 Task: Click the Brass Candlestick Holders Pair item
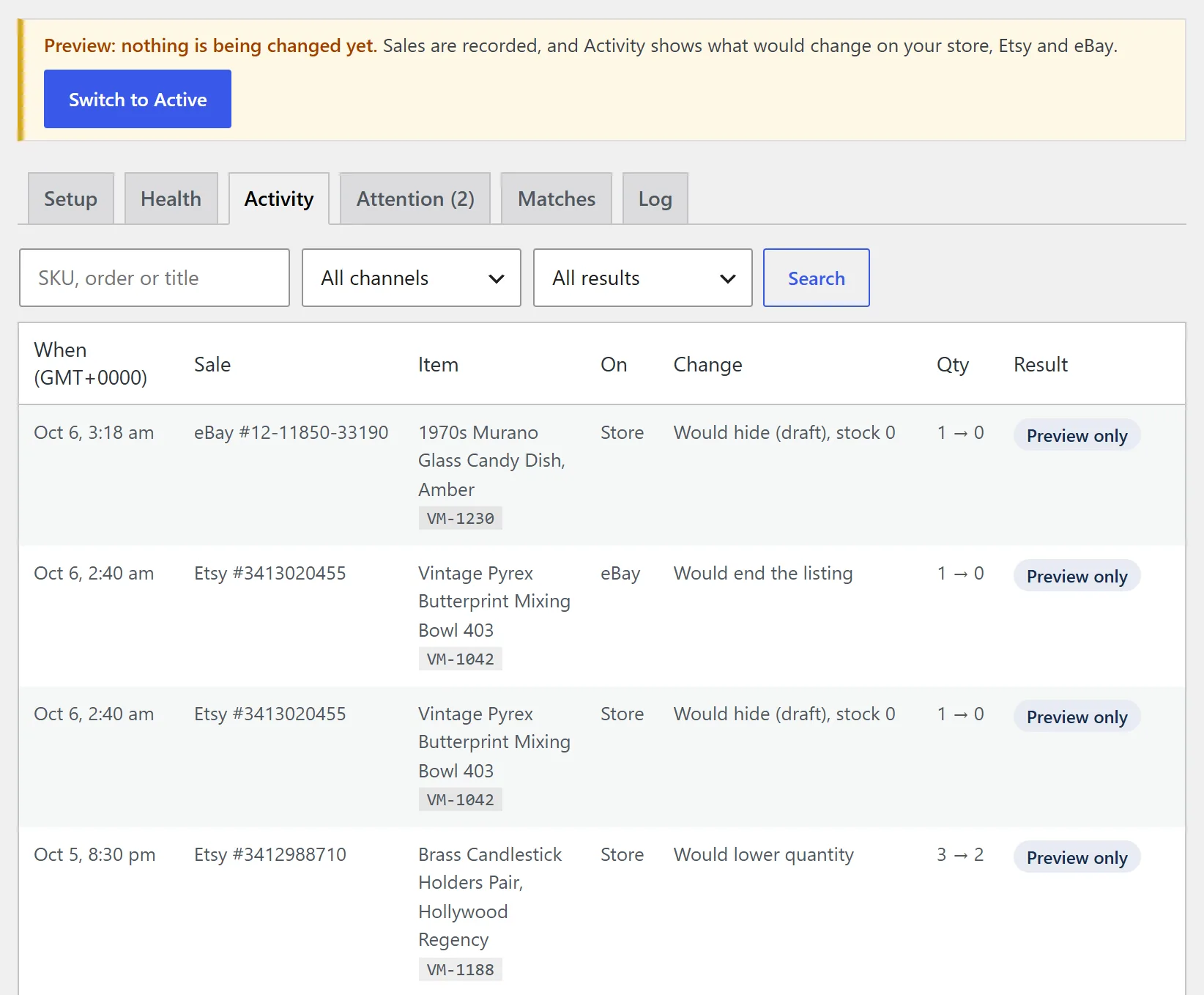click(490, 897)
